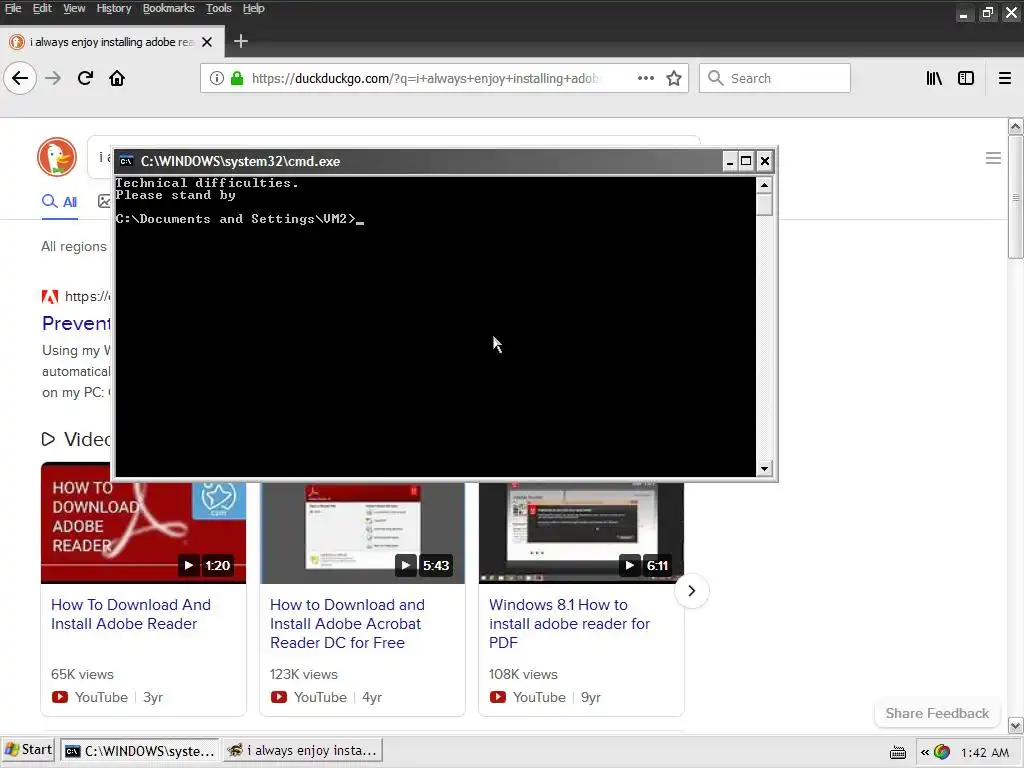Open the Prevent result headline link
Image resolution: width=1024 pixels, height=768 pixels.
(x=76, y=323)
